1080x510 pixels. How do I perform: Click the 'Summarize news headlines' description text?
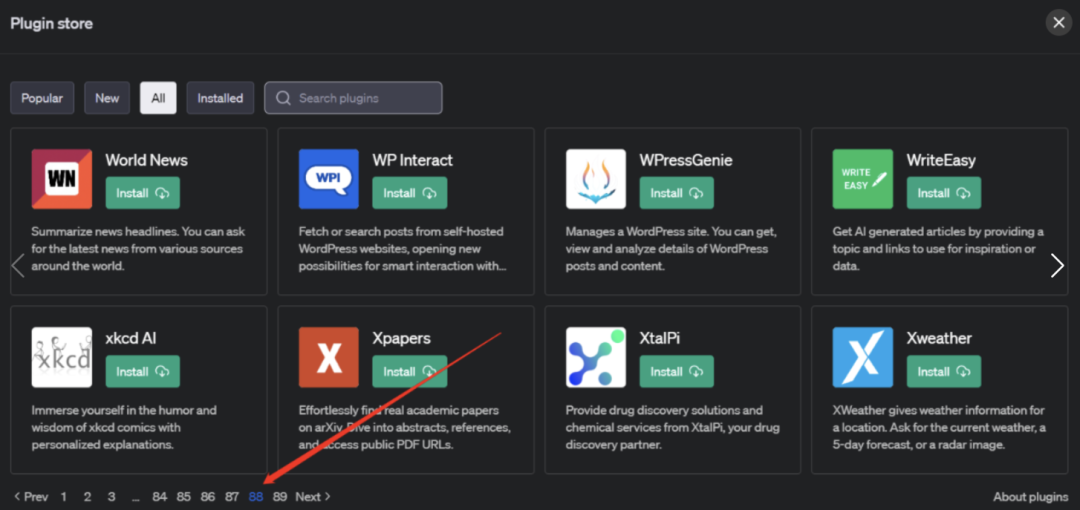tap(138, 249)
